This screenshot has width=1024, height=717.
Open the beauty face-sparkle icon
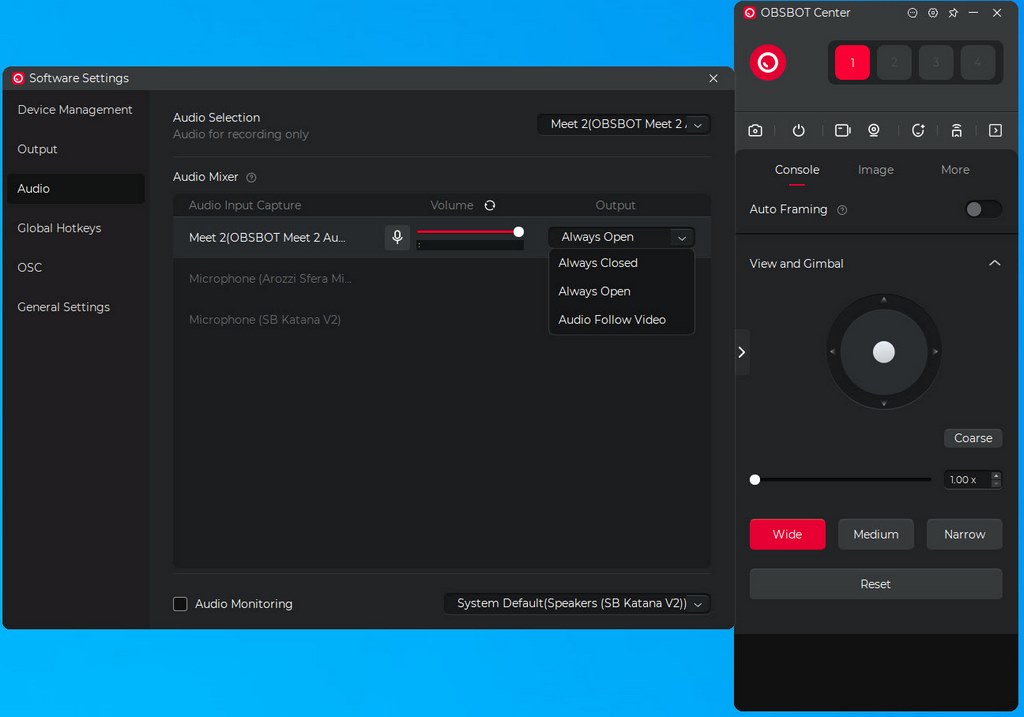coord(918,131)
